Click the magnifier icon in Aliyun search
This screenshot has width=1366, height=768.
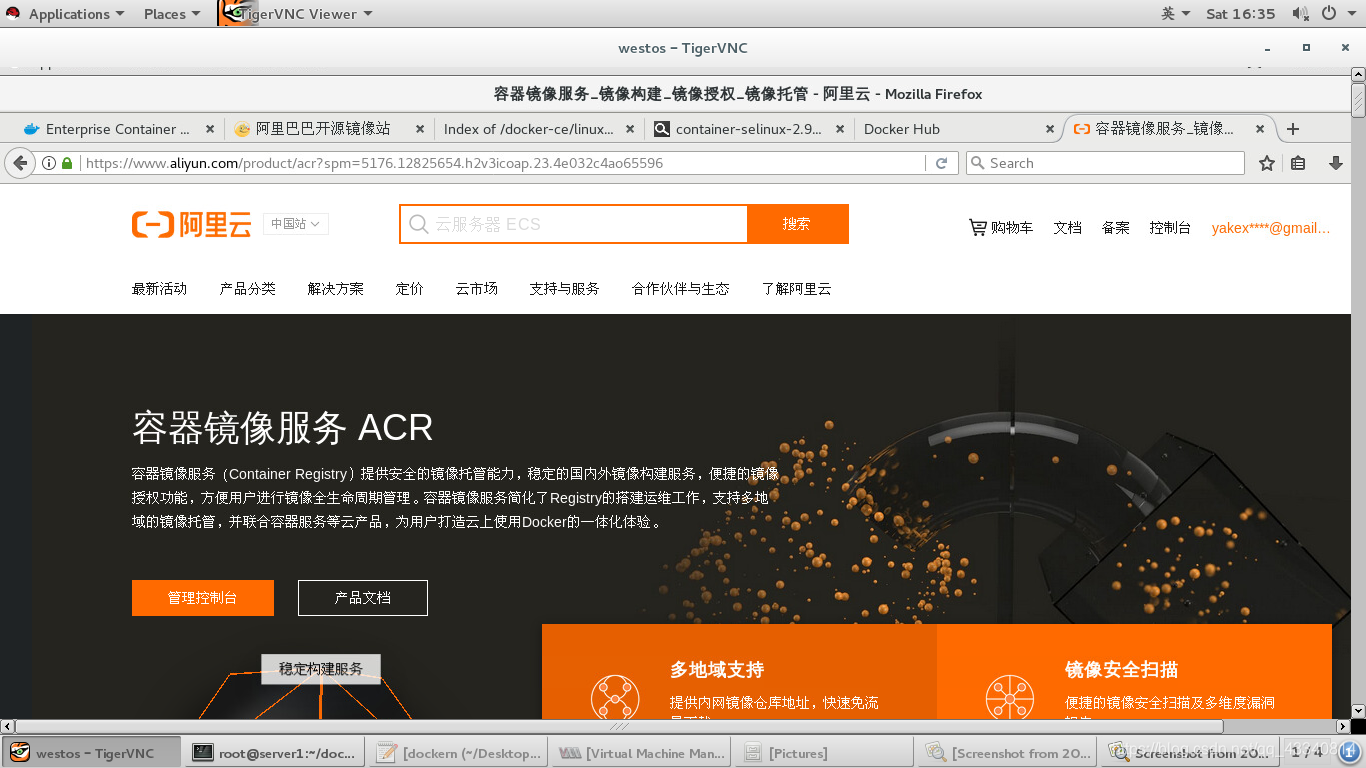click(x=418, y=224)
